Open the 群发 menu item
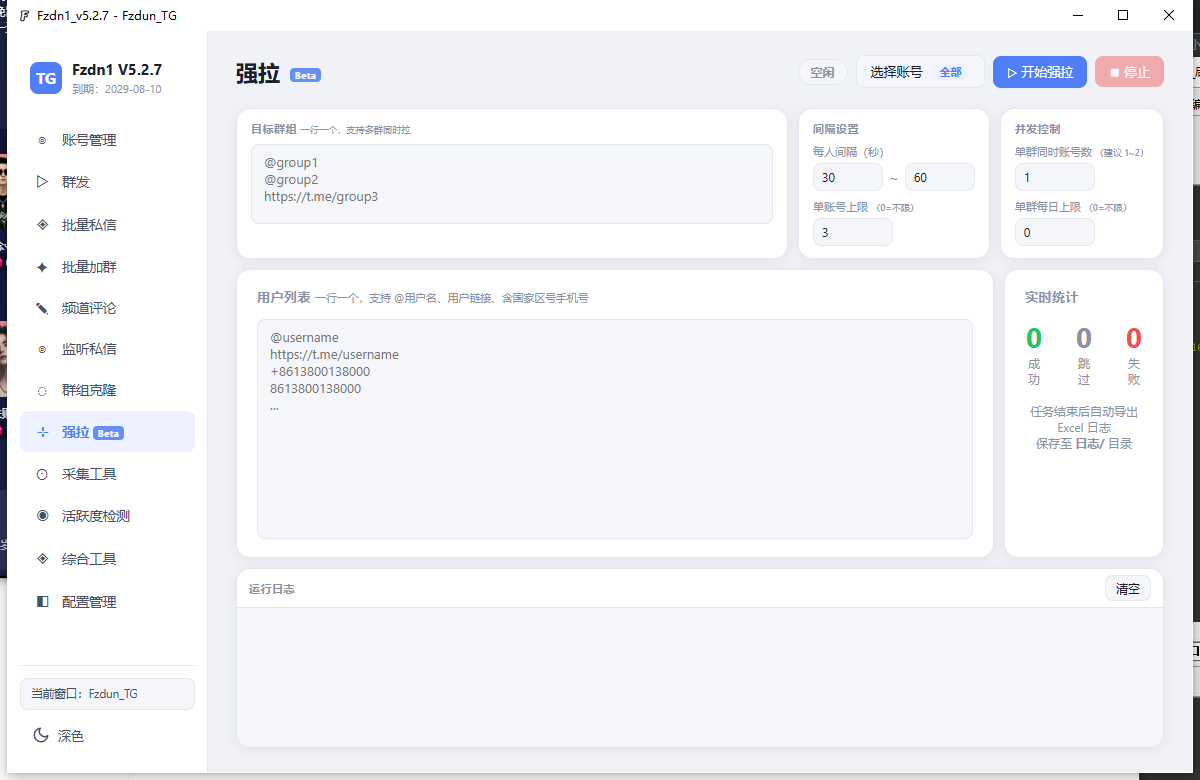 107,182
